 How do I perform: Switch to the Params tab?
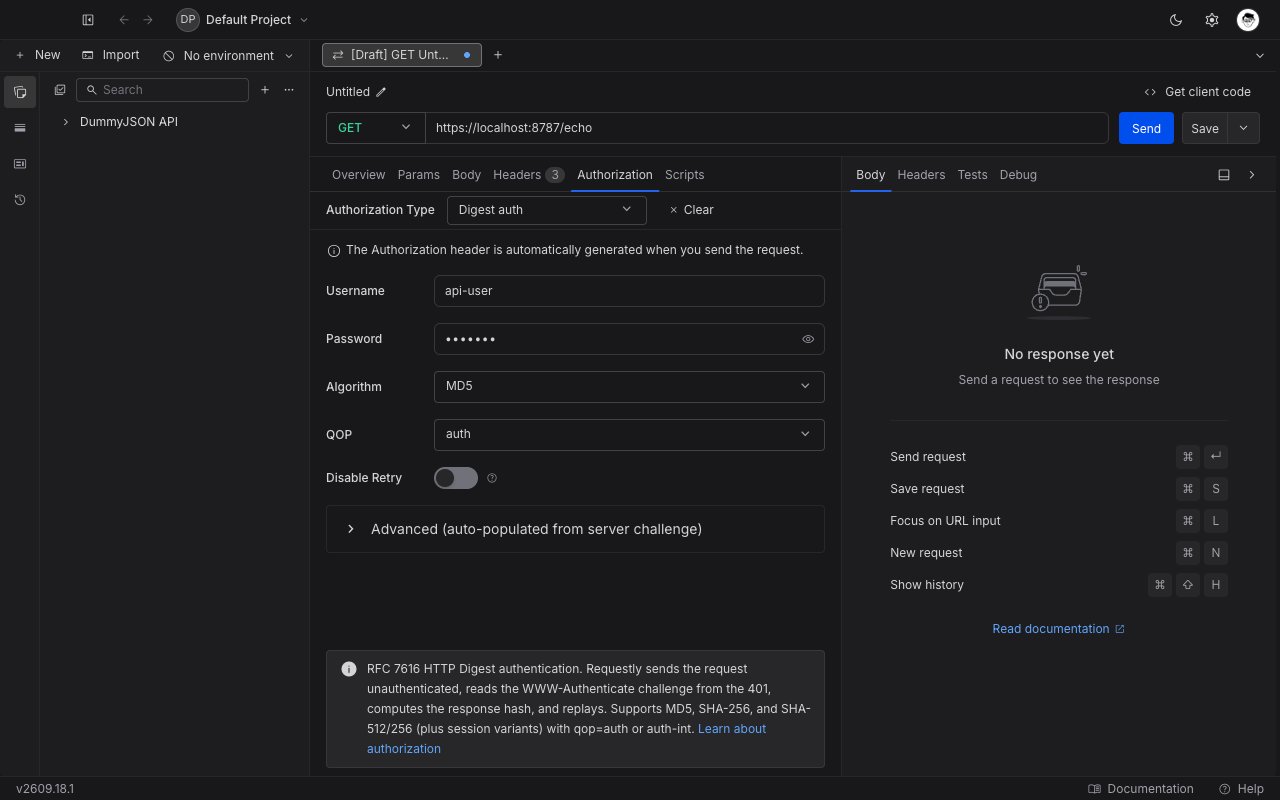pyautogui.click(x=418, y=175)
